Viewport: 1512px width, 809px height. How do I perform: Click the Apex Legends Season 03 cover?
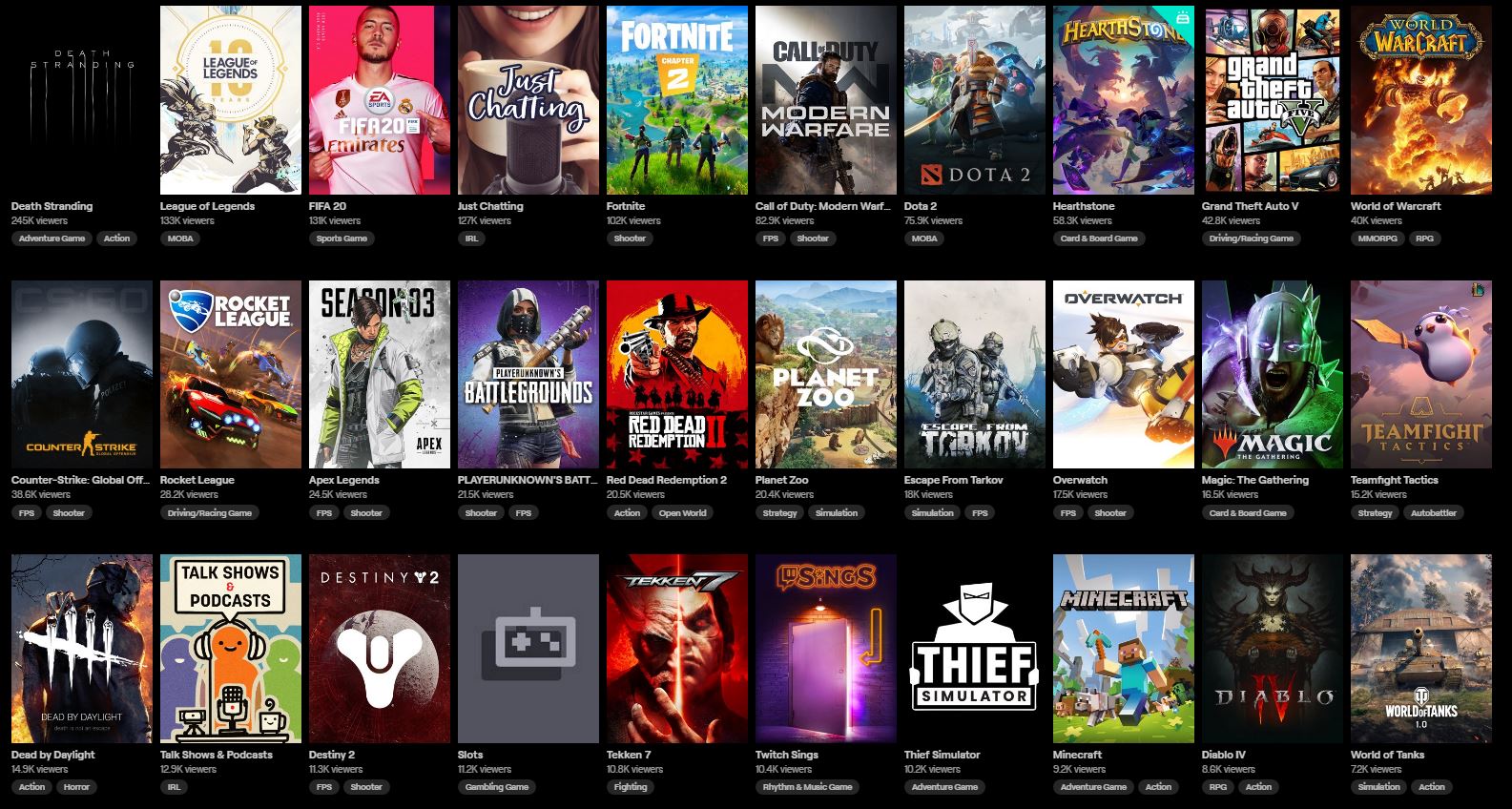pos(380,374)
